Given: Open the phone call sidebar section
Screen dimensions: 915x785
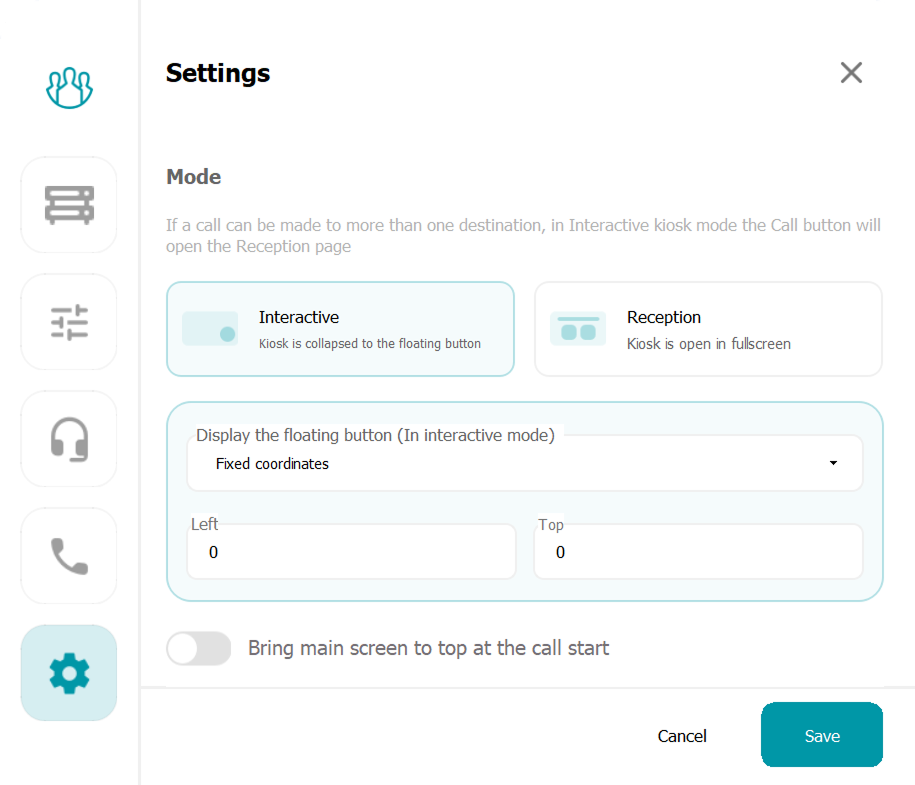Looking at the screenshot, I should click(69, 556).
